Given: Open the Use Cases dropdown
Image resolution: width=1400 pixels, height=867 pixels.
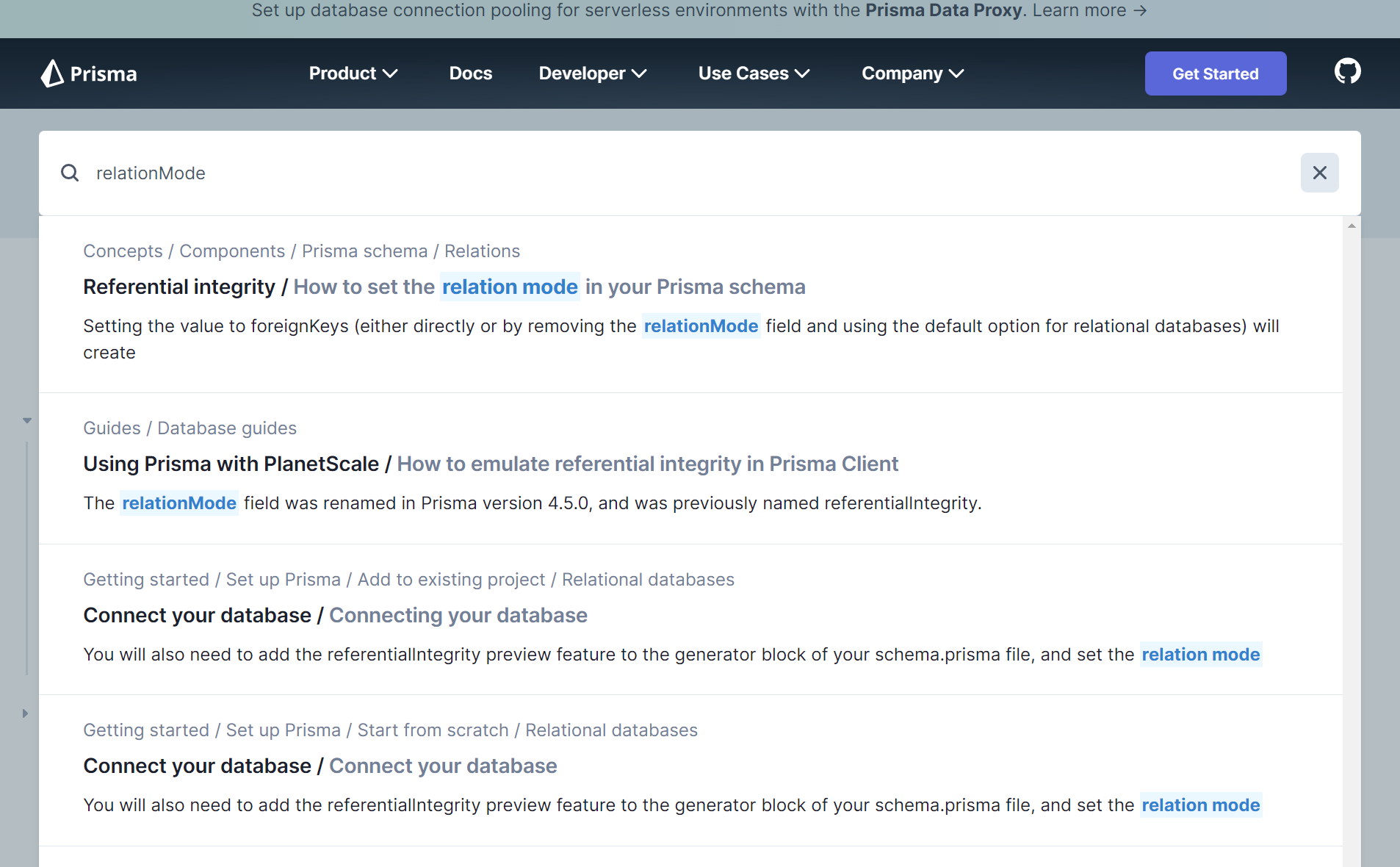Looking at the screenshot, I should point(754,73).
